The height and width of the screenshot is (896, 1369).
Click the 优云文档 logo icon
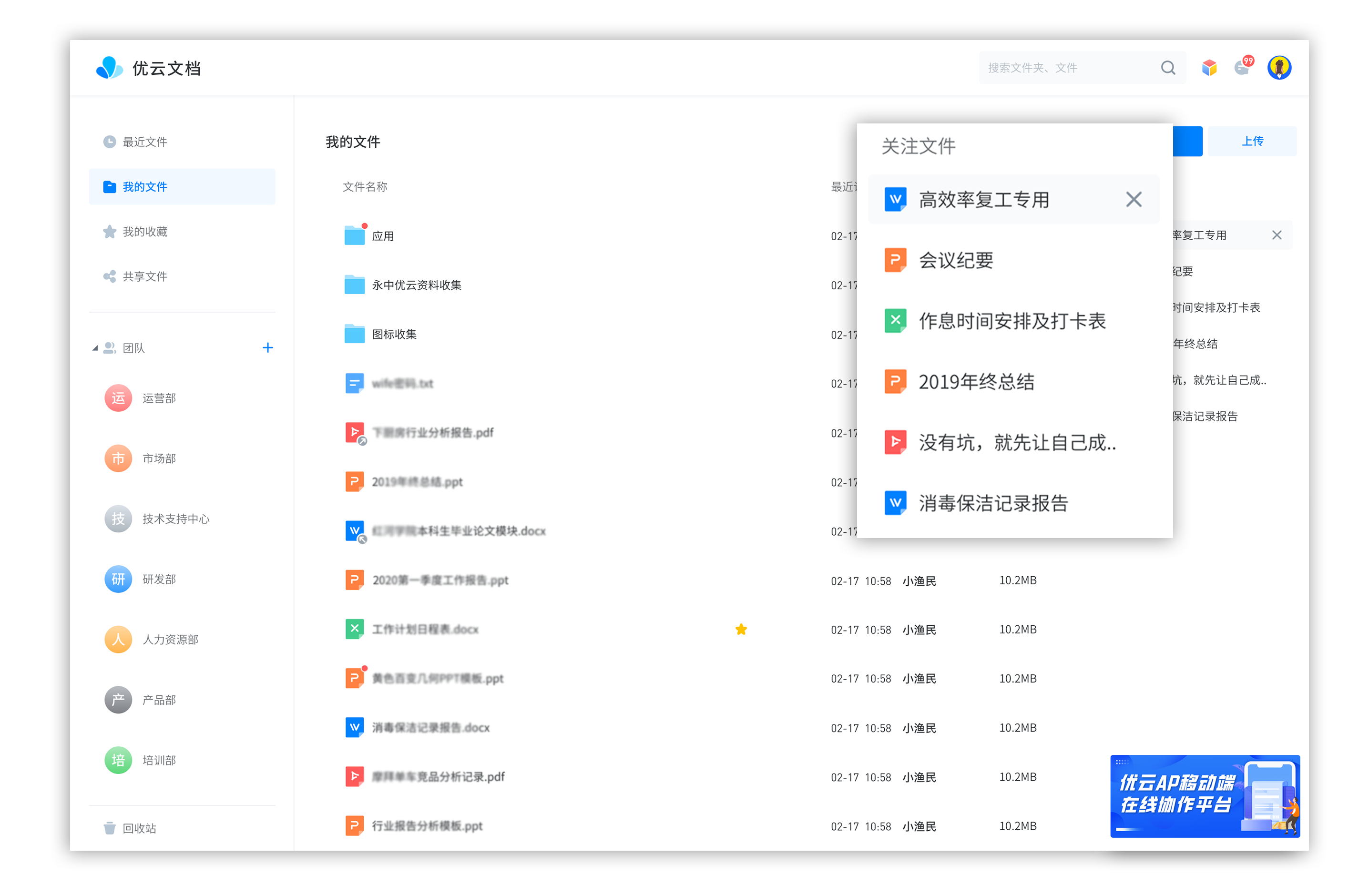[109, 68]
